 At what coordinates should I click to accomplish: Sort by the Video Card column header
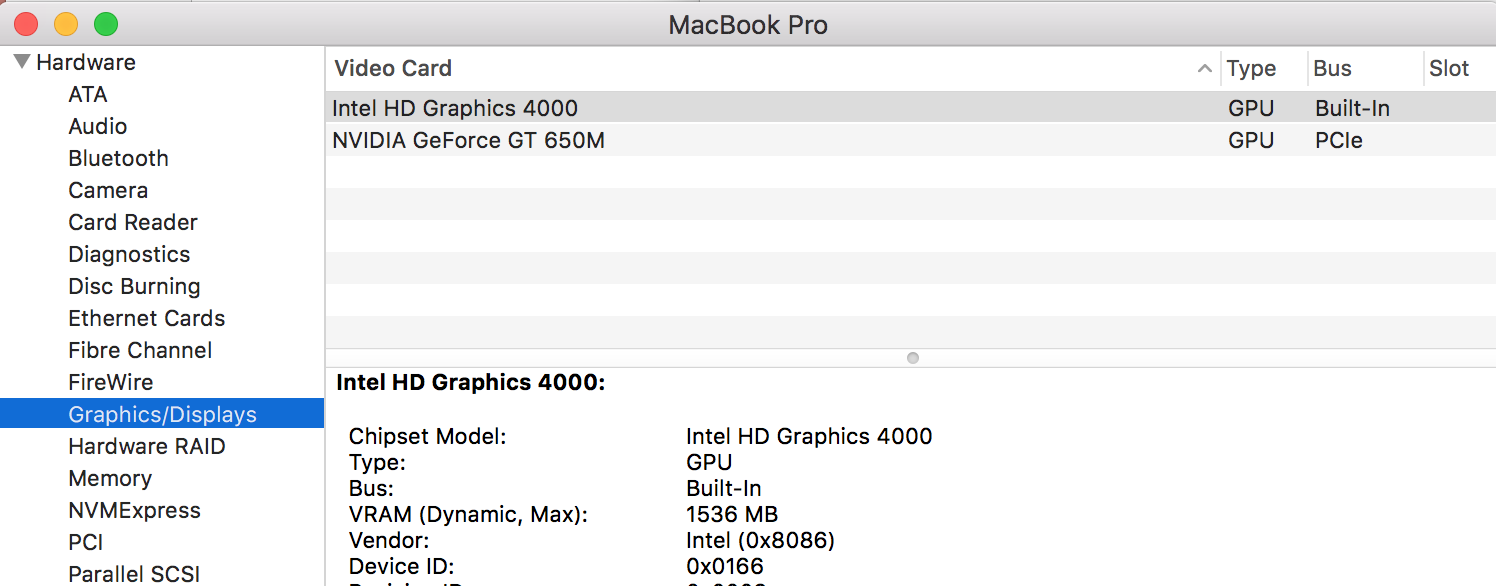click(393, 68)
